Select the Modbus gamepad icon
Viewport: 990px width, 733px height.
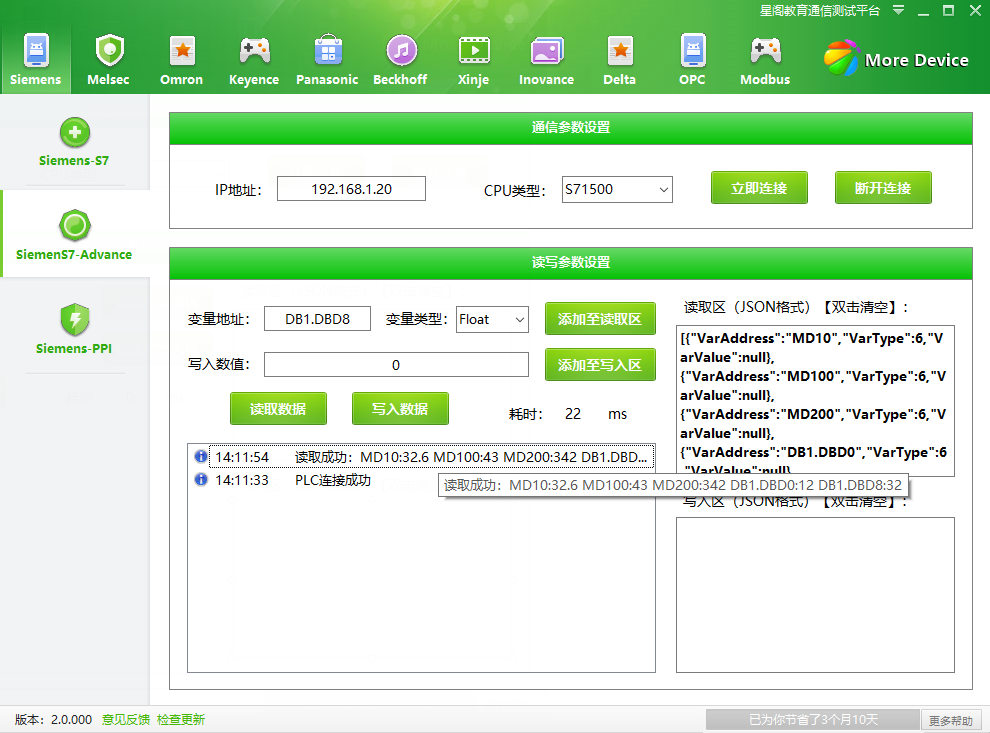coord(765,51)
